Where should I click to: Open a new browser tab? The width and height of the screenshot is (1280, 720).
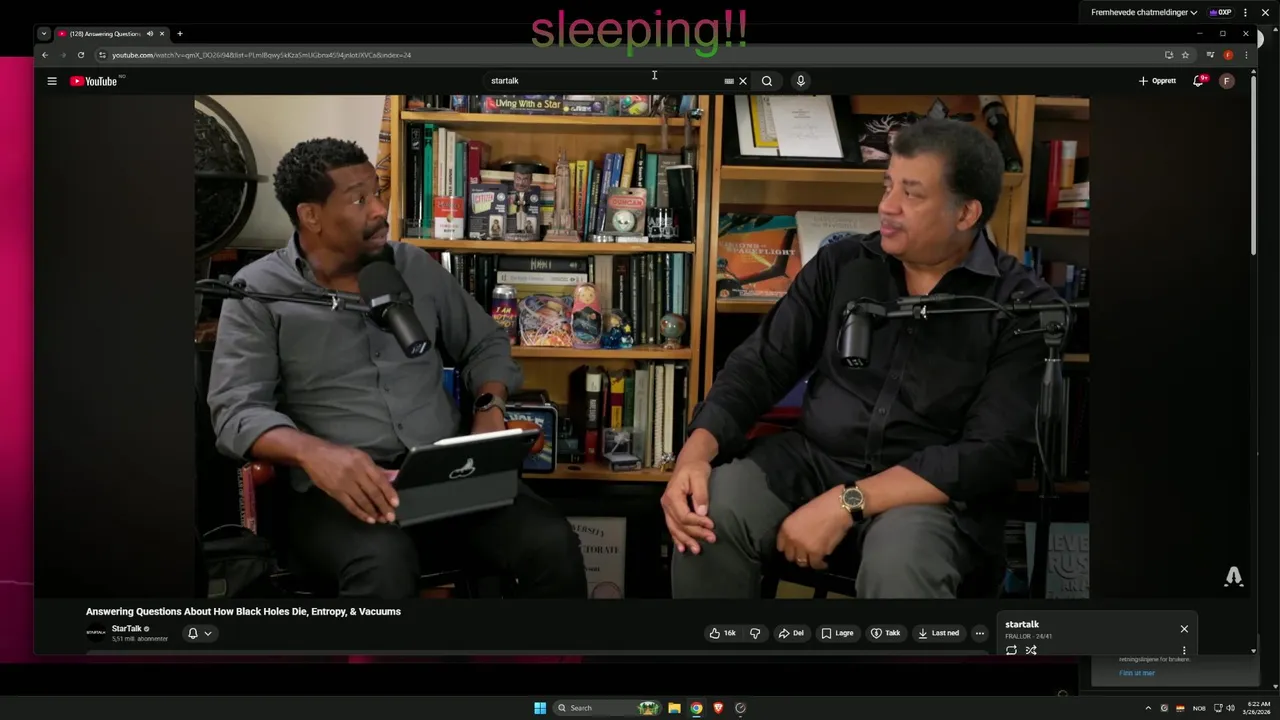(180, 34)
